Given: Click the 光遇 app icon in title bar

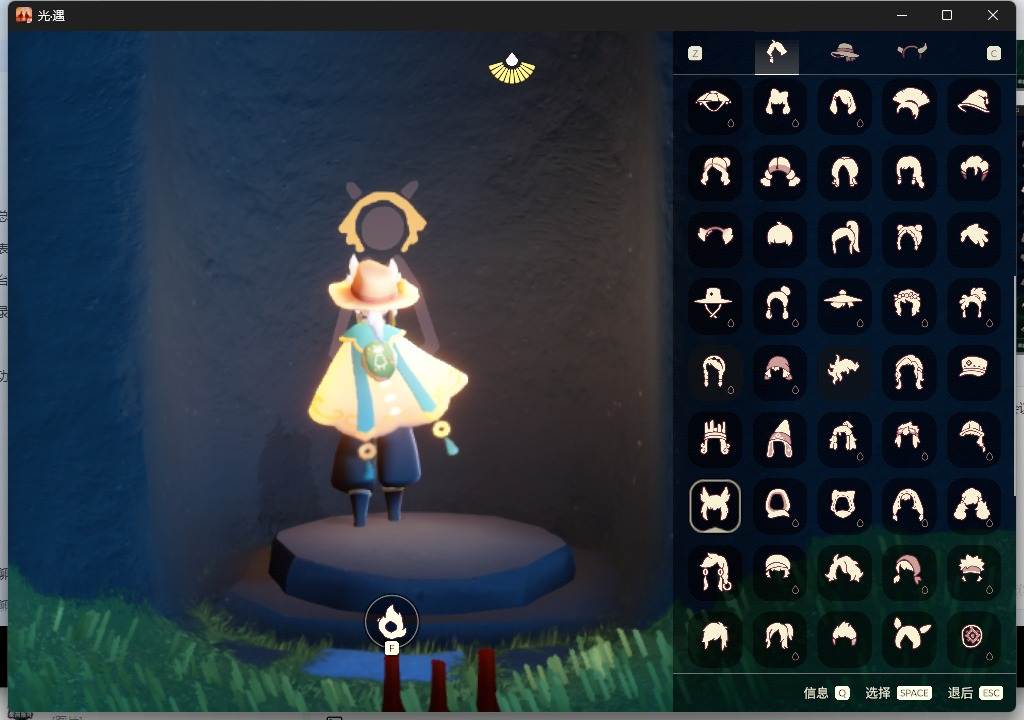Looking at the screenshot, I should (x=24, y=15).
